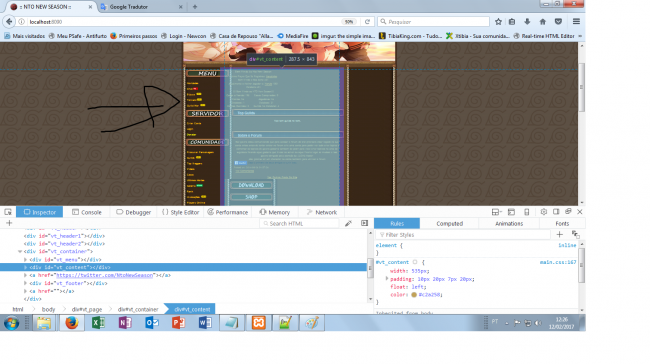This screenshot has width=650, height=364.
Task: Focus the Search HTML field
Action: click(300, 223)
